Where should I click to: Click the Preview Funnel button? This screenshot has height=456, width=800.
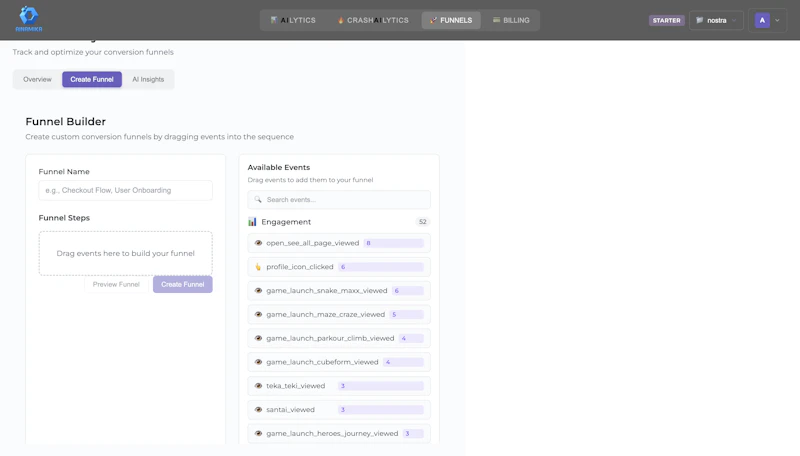click(116, 285)
